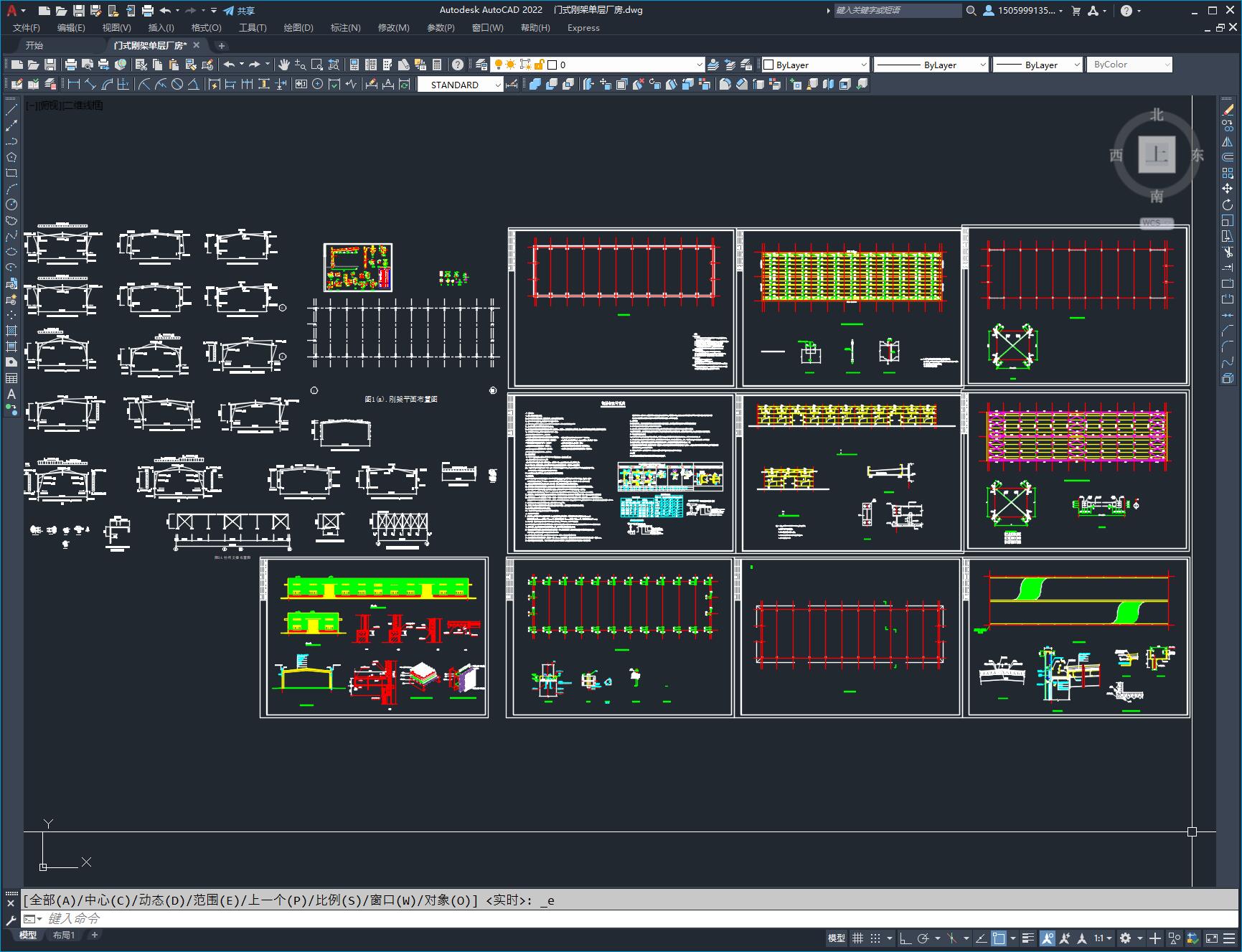Click the Undo arrow in quick access toolbar
The image size is (1242, 952).
[x=166, y=11]
